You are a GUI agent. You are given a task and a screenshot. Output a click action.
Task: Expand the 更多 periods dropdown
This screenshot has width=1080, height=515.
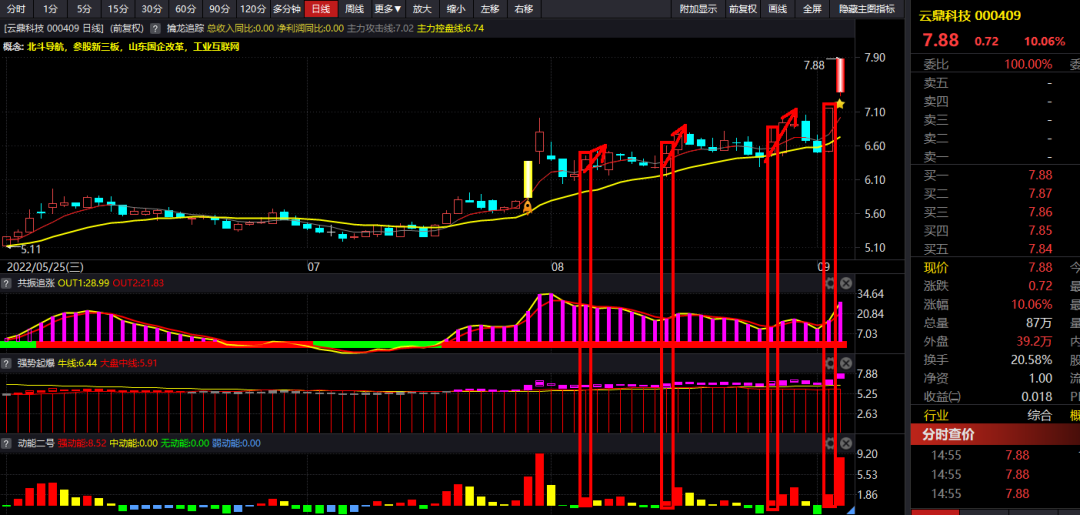point(389,9)
